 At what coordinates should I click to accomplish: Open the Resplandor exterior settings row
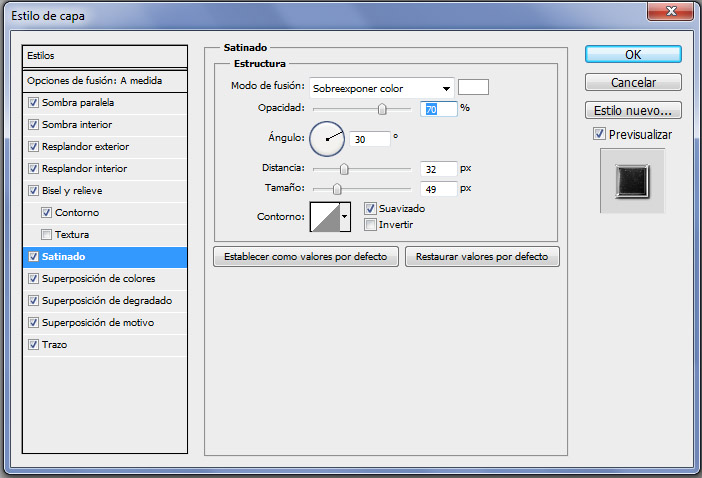pos(105,147)
